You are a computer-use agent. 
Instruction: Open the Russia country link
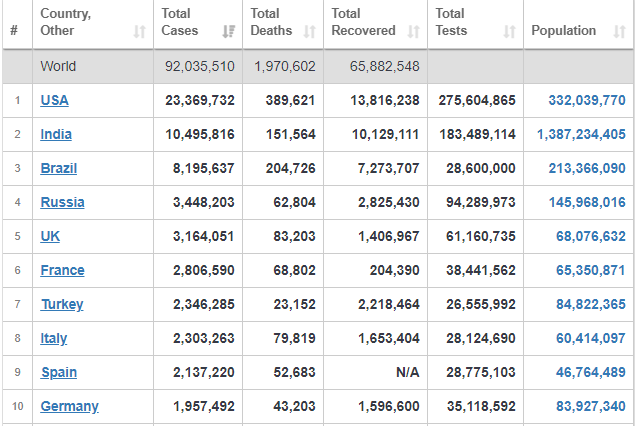coord(62,202)
